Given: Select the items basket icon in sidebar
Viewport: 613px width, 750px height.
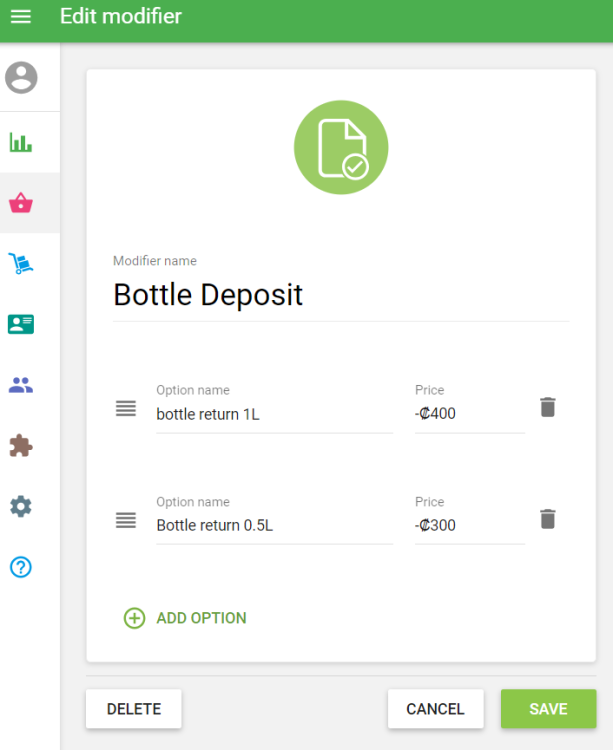Looking at the screenshot, I should 21,203.
